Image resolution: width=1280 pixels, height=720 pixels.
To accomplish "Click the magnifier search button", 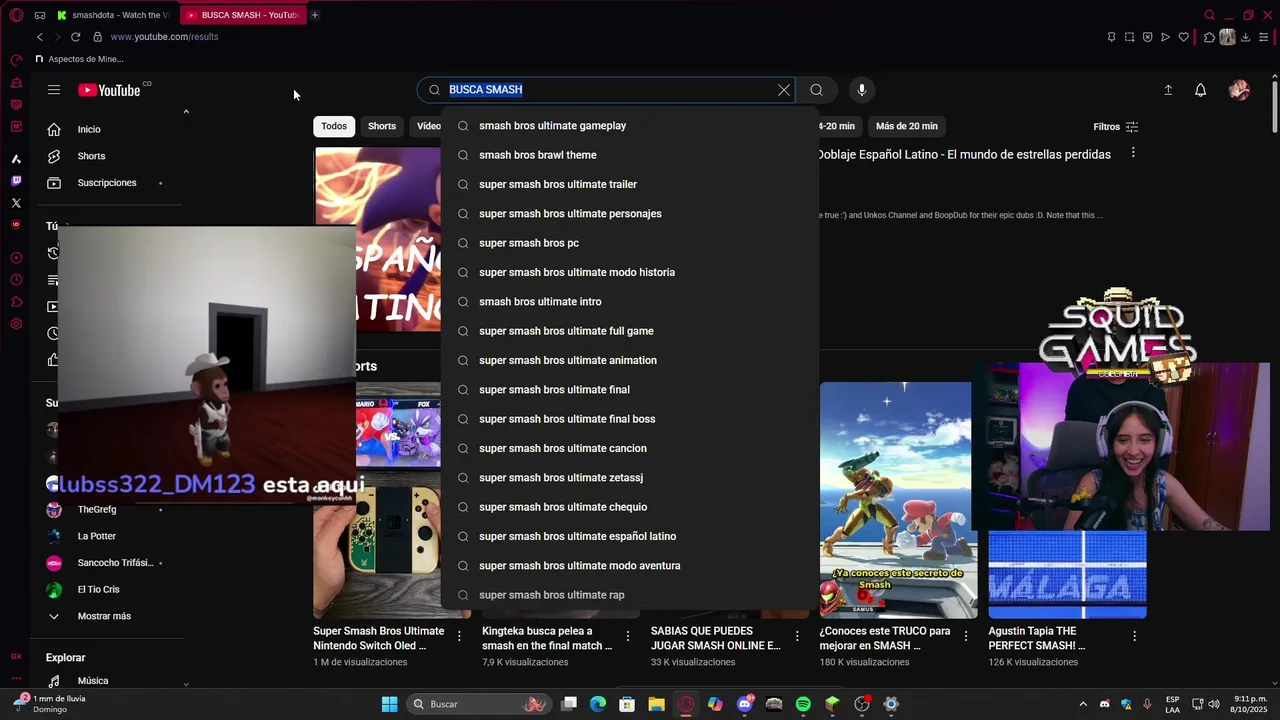I will pyautogui.click(x=817, y=90).
